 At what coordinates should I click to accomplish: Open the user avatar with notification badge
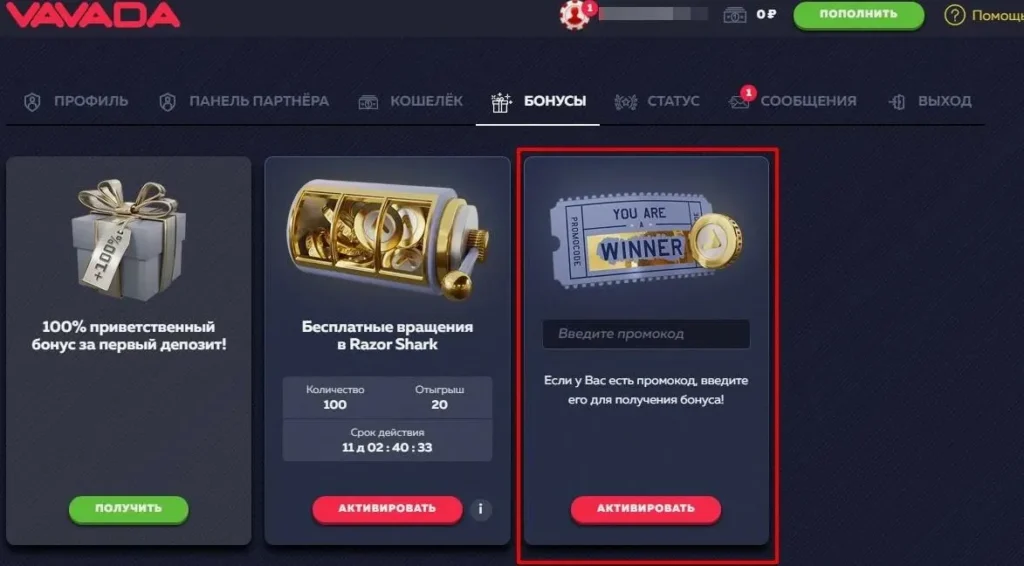(577, 14)
